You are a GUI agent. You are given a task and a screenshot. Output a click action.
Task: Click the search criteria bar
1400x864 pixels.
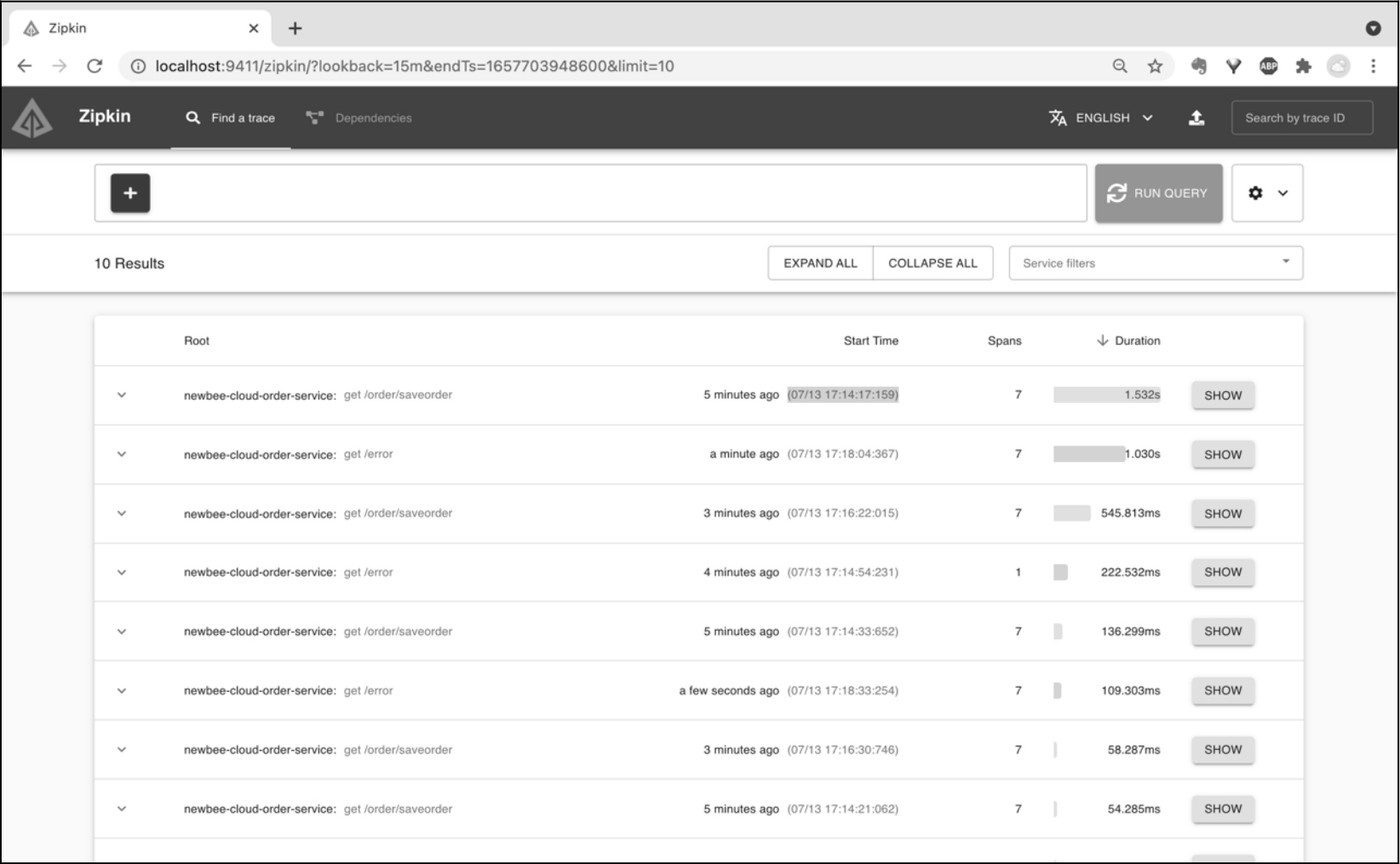click(x=590, y=193)
